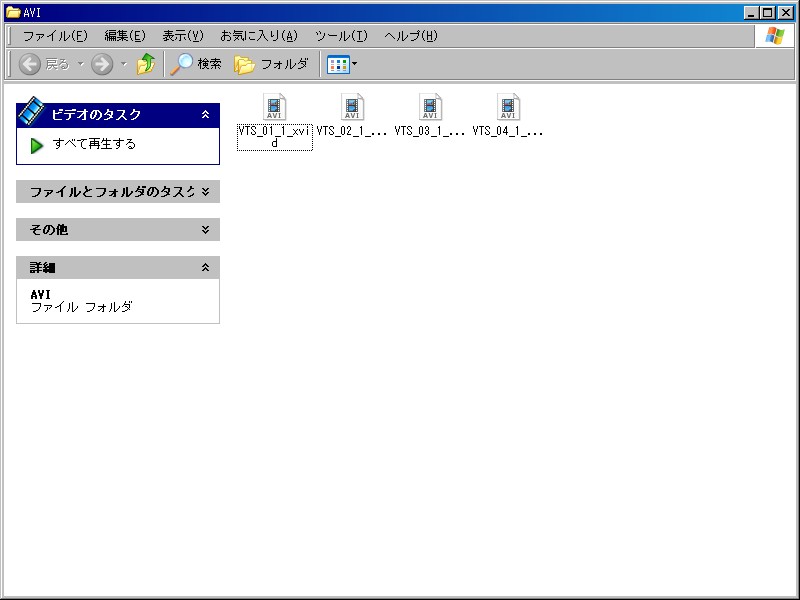Collapse the ビデオのタスク panel

coord(205,115)
